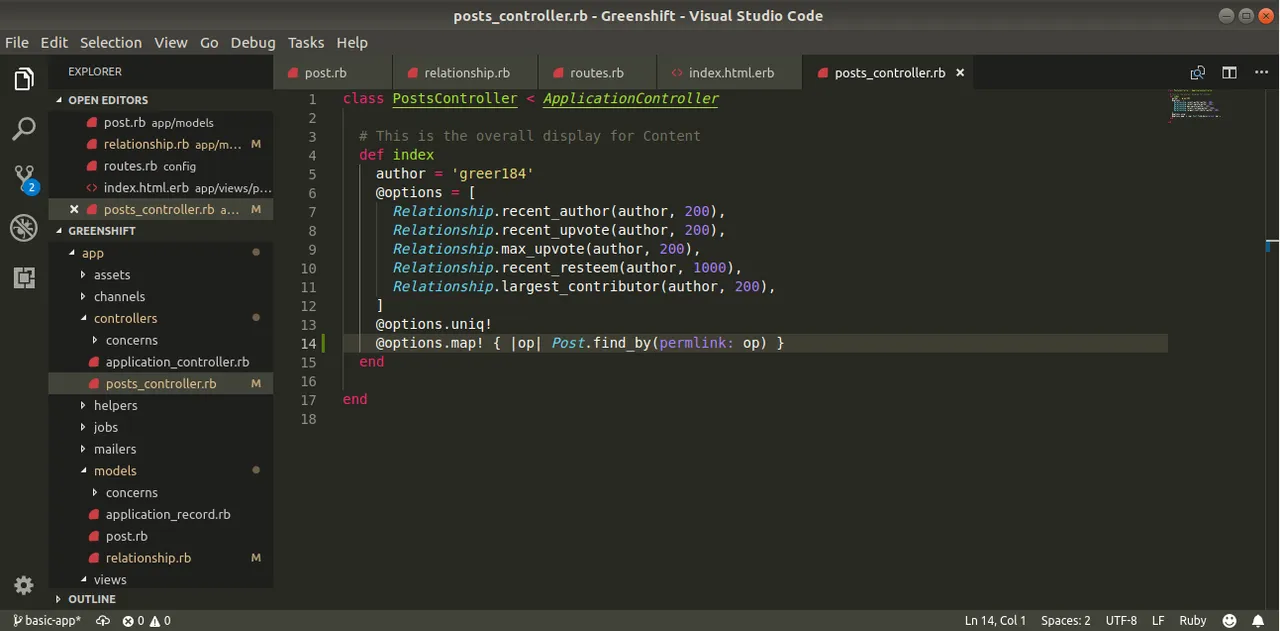Open relationship.rb under models folder
Viewport: 1280px width, 631px height.
[160, 558]
